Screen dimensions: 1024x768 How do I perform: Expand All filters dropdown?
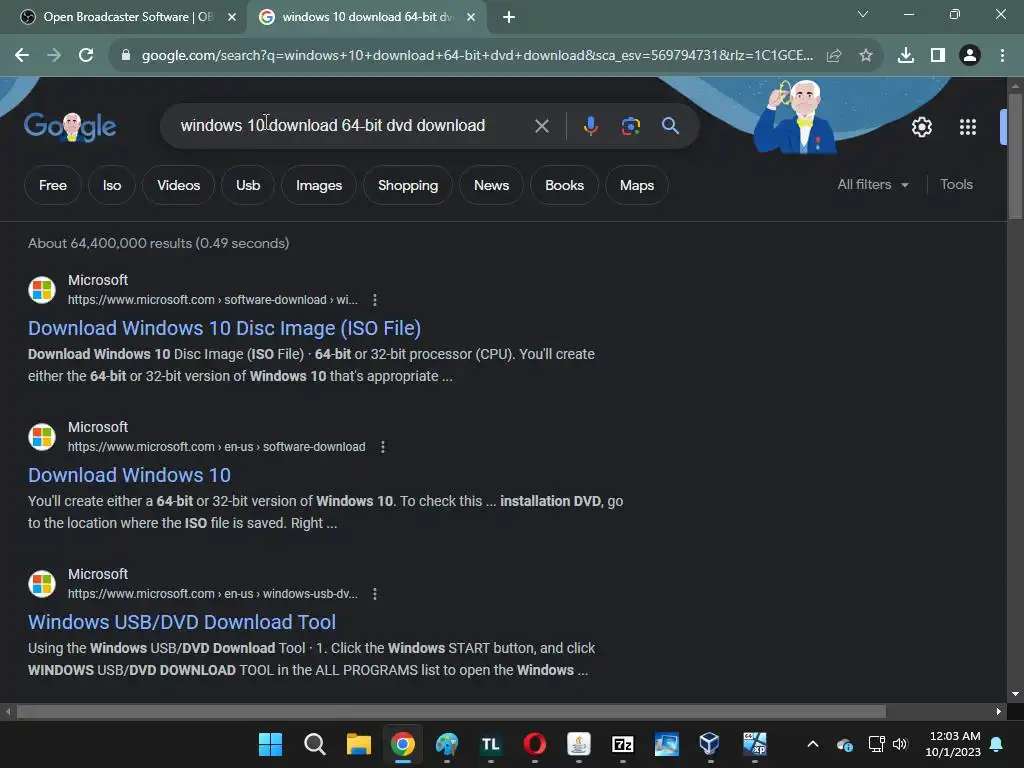(x=873, y=185)
